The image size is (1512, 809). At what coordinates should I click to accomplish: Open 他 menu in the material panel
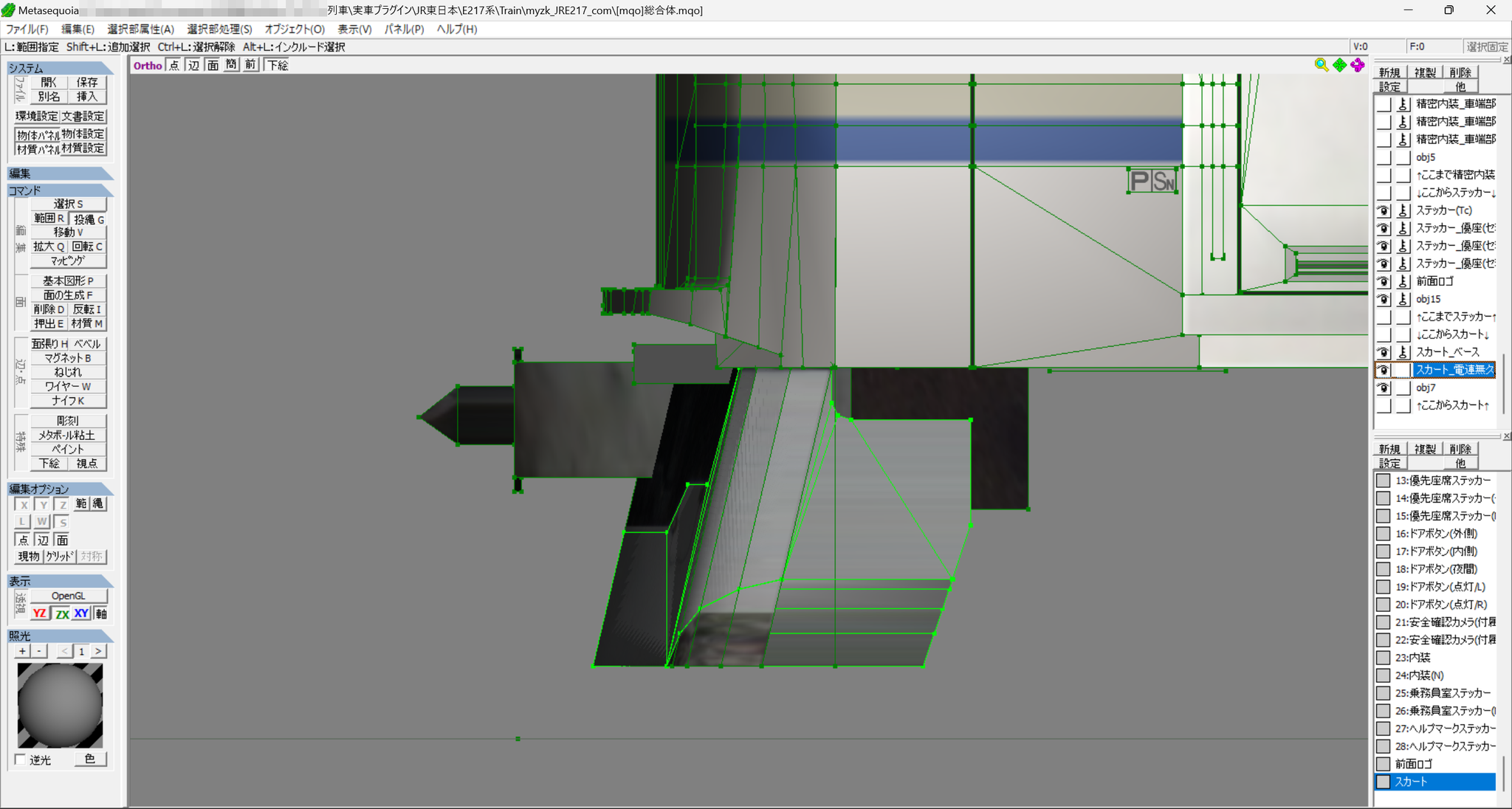pyautogui.click(x=1460, y=463)
